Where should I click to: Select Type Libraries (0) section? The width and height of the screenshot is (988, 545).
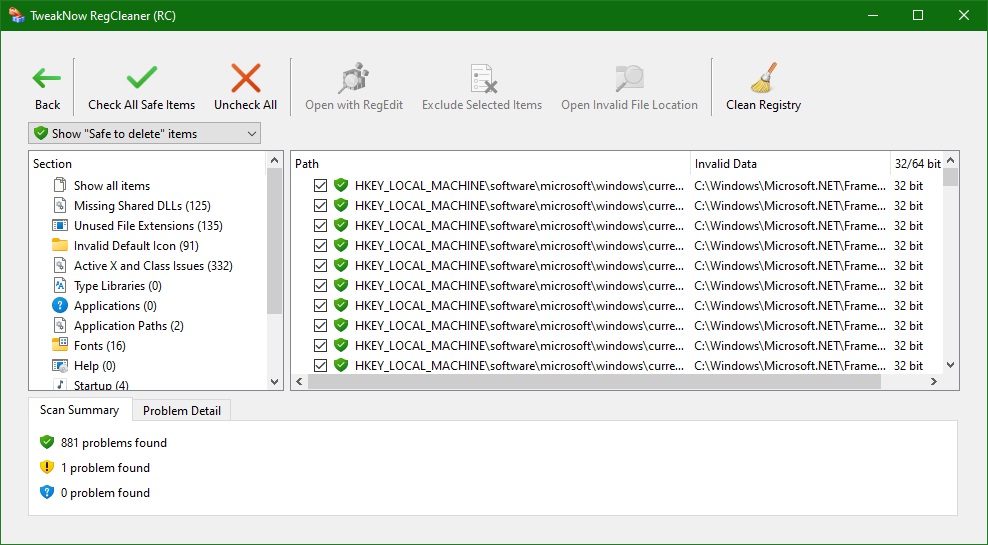click(x=117, y=286)
